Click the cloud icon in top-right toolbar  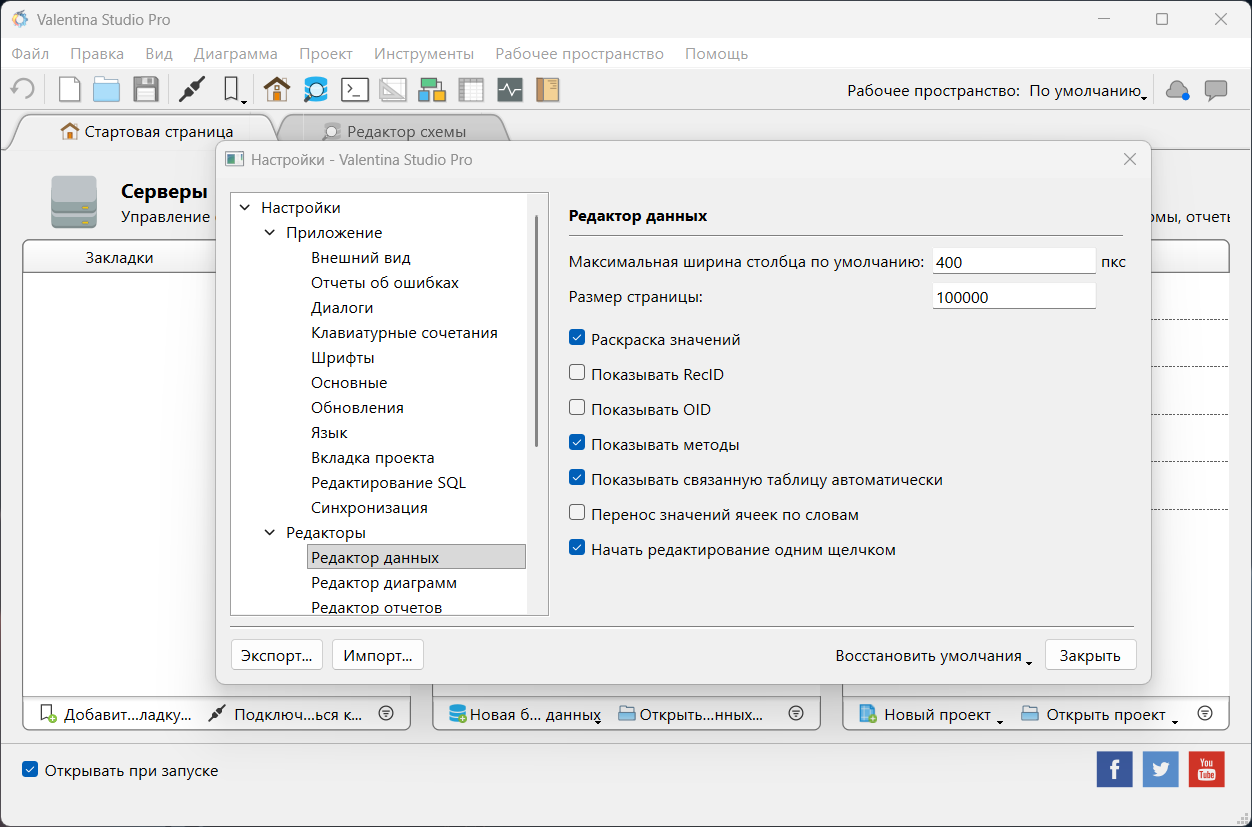(x=1178, y=90)
